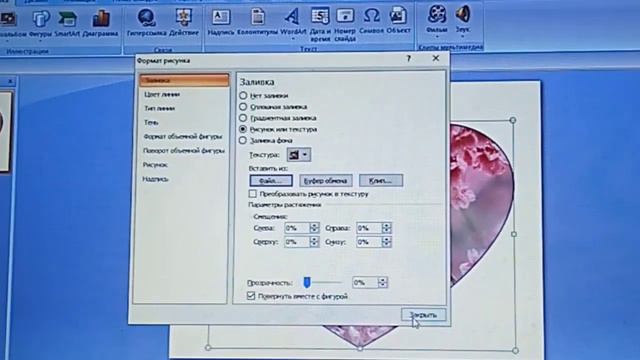Screen dimensions: 640x360
Task: Insert Номер слайда
Action: [x=345, y=24]
